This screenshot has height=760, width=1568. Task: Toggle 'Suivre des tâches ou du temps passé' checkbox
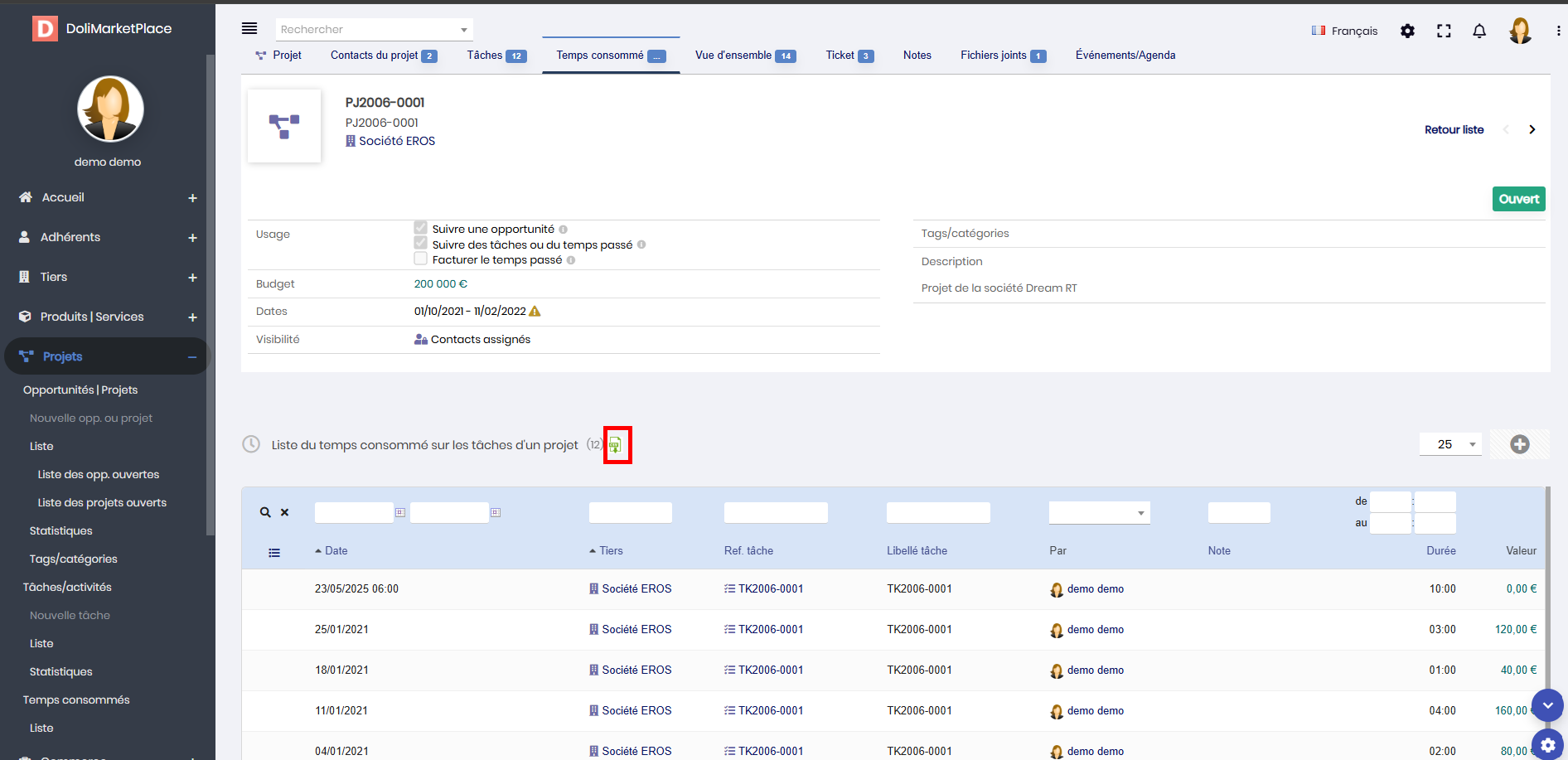click(421, 244)
